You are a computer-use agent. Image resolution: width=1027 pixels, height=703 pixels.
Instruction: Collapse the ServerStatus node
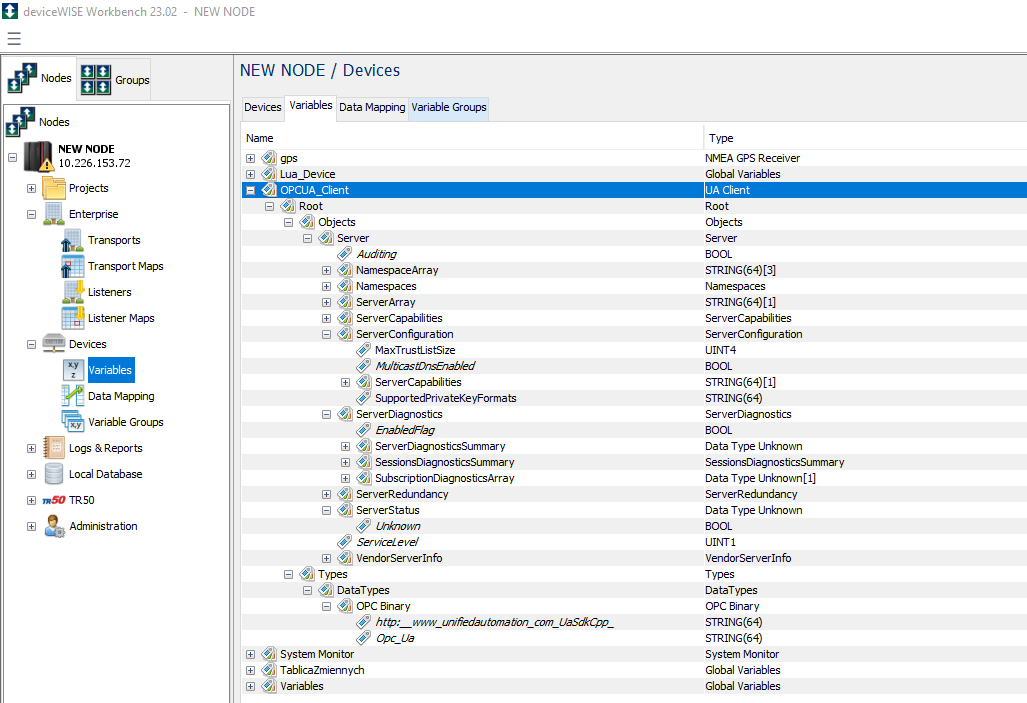(326, 510)
